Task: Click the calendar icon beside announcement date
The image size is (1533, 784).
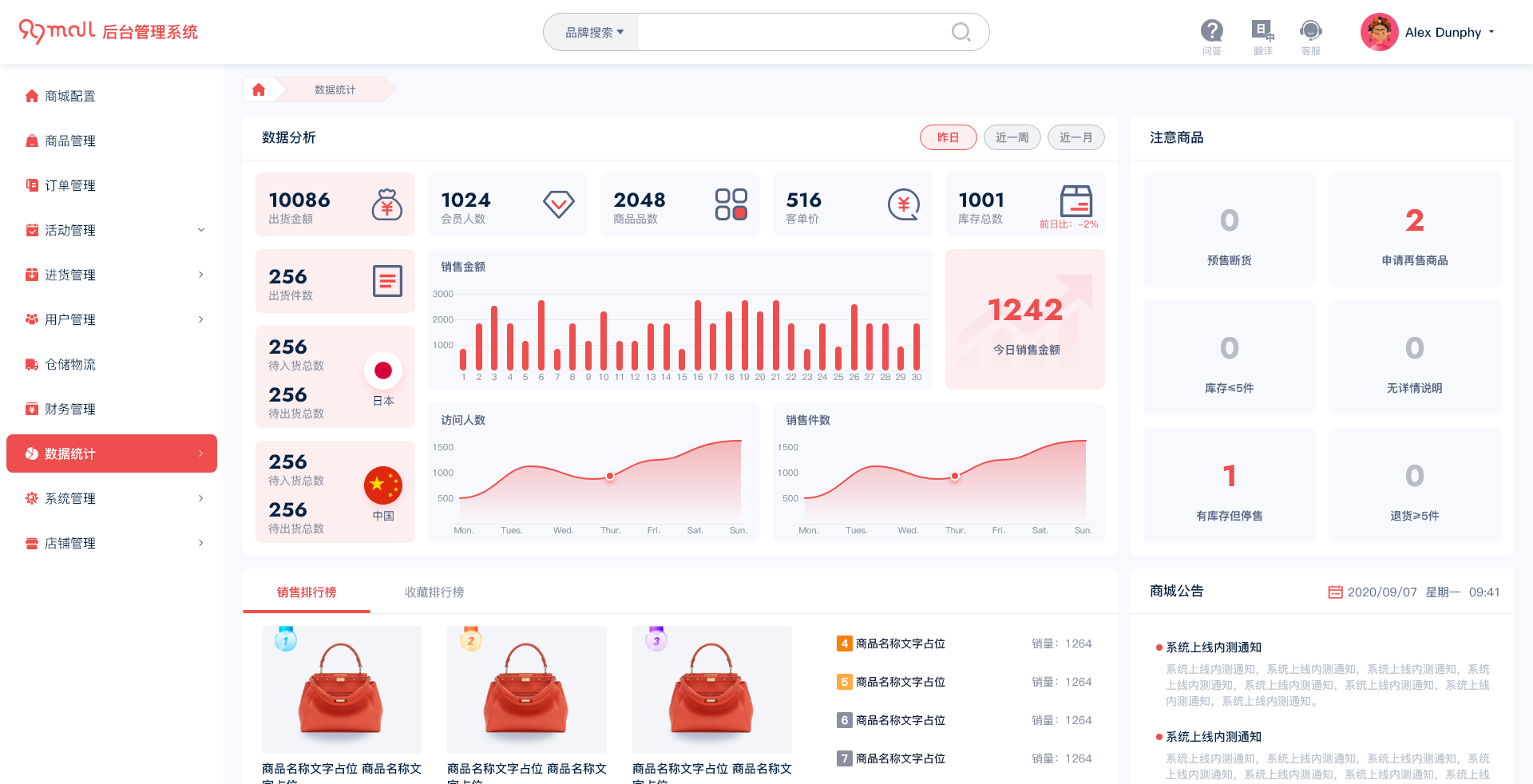Action: (x=1335, y=592)
